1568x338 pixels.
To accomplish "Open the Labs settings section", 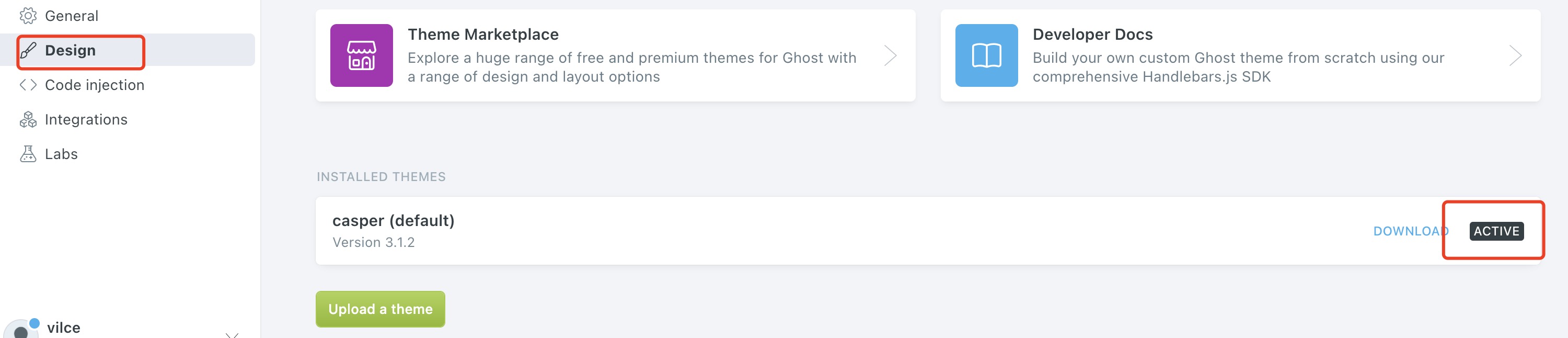I will tap(61, 153).
